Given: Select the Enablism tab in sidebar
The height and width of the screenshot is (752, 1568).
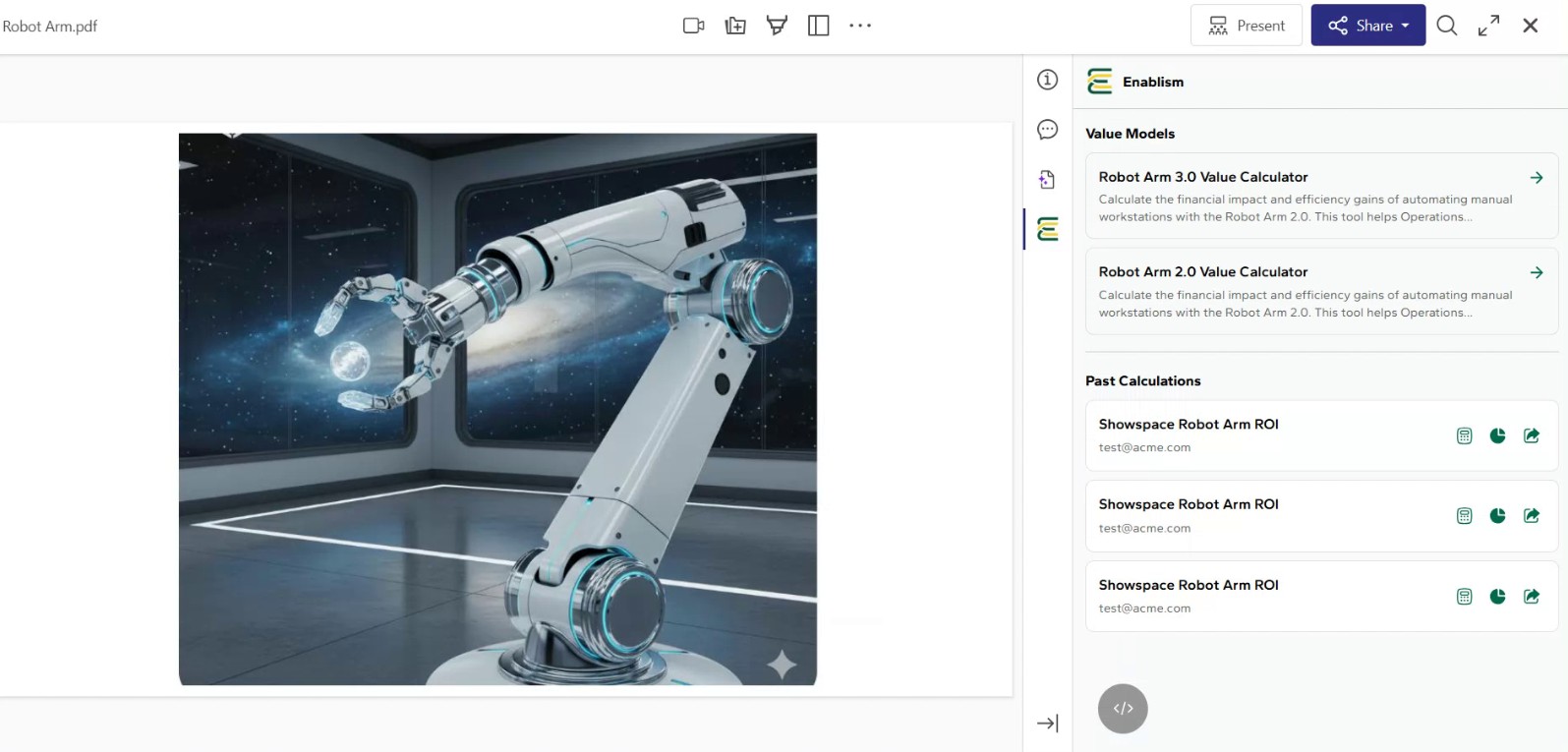Looking at the screenshot, I should 1048,230.
